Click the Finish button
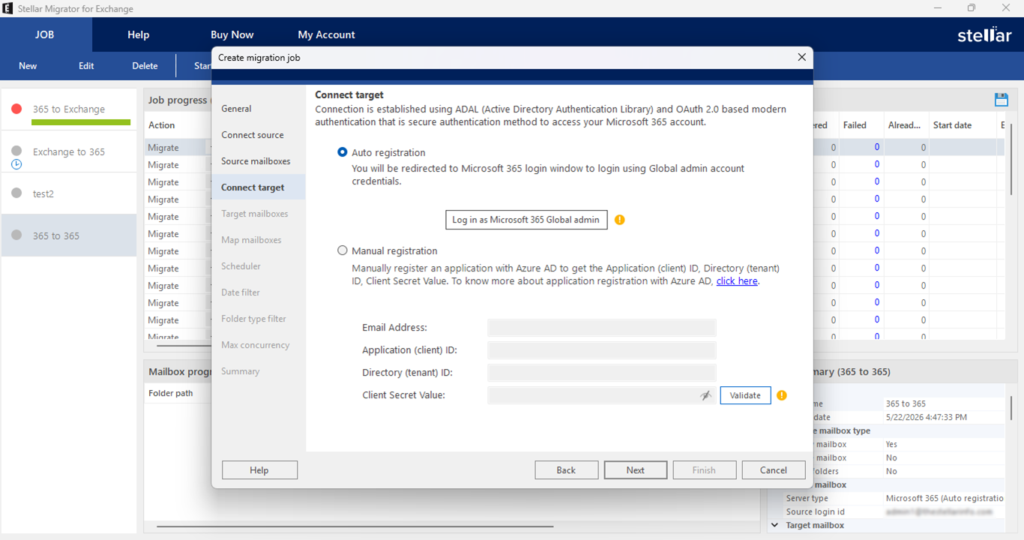1024x540 pixels. (x=704, y=470)
